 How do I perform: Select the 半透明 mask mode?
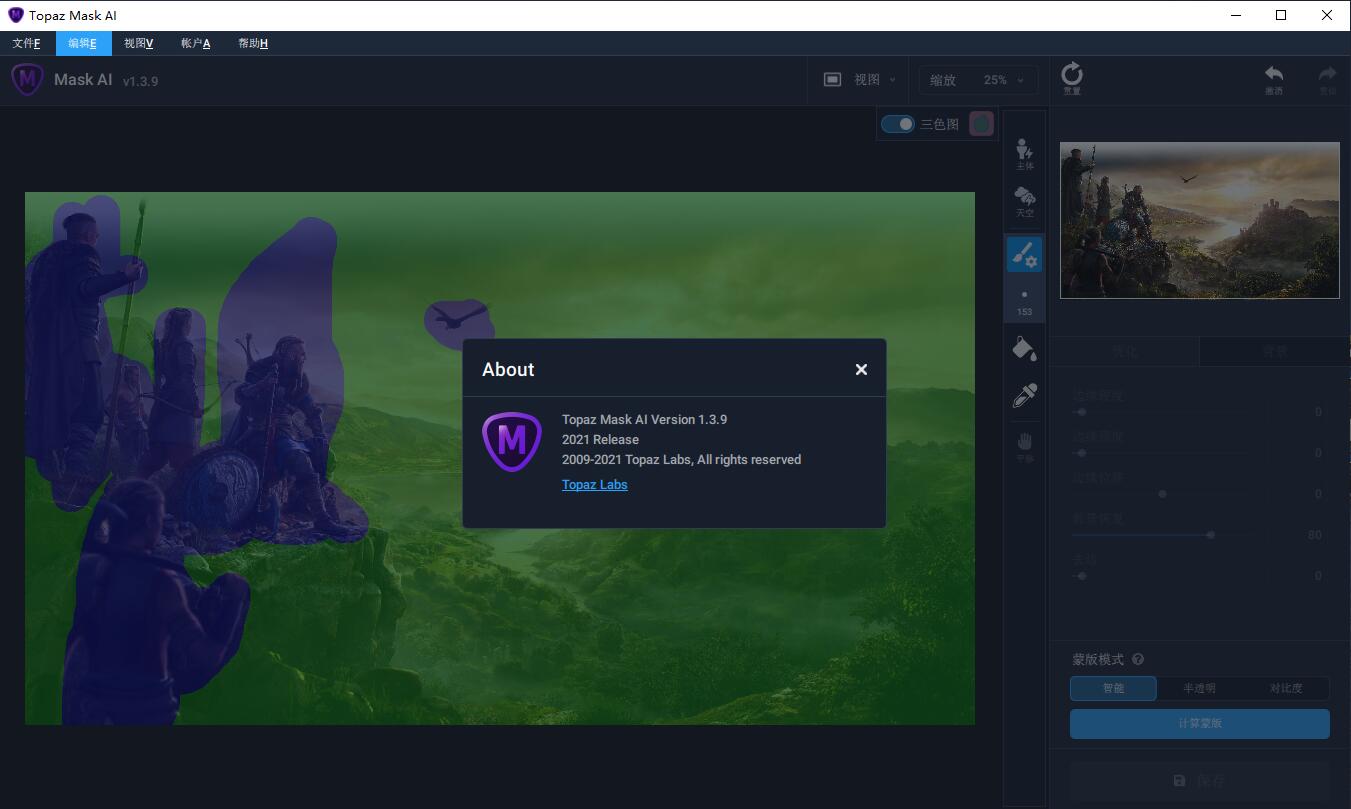1199,688
